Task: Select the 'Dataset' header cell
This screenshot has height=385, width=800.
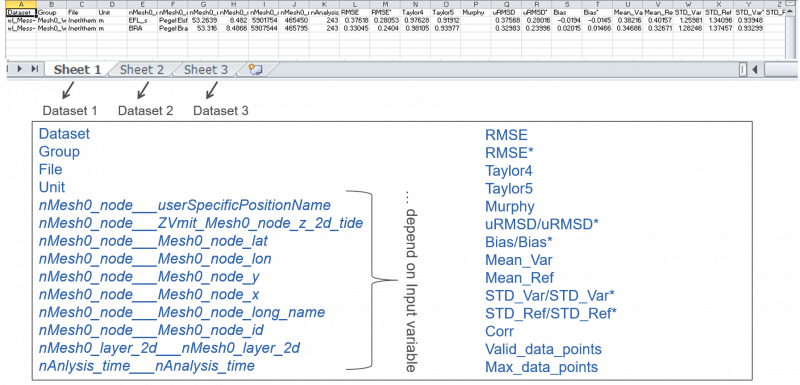Action: [x=21, y=11]
